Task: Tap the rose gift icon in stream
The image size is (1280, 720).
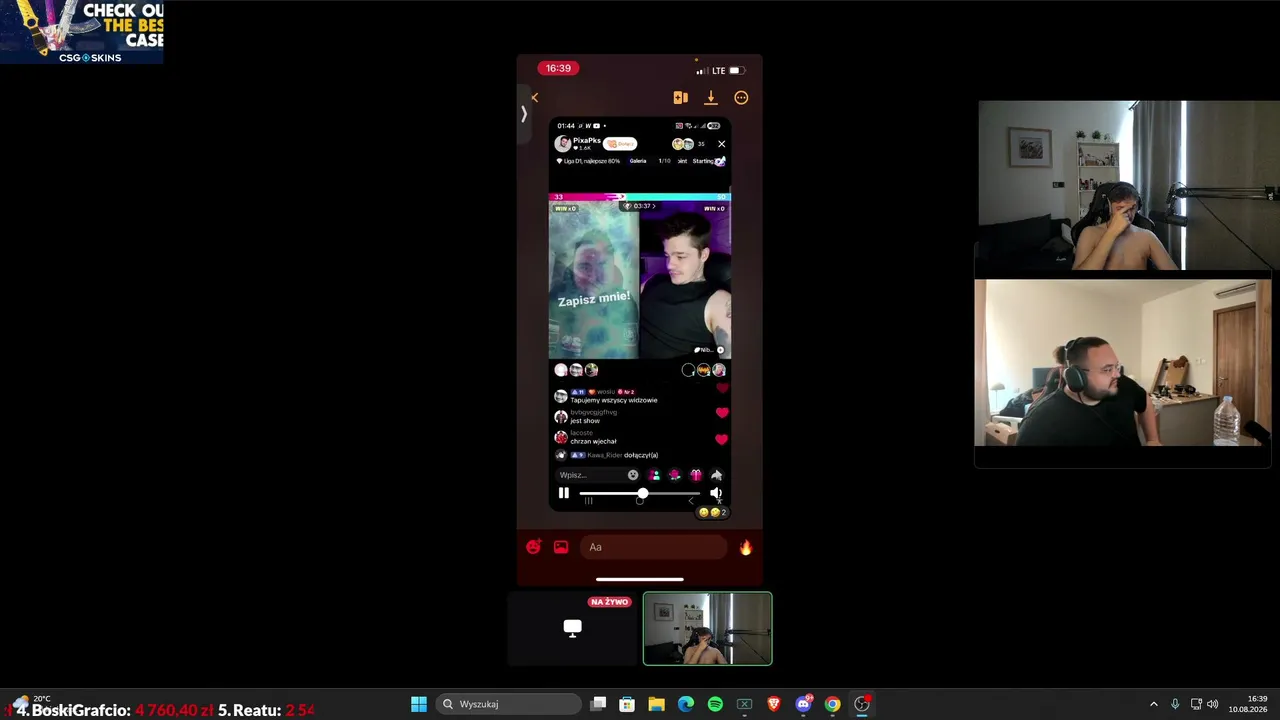Action: [675, 475]
